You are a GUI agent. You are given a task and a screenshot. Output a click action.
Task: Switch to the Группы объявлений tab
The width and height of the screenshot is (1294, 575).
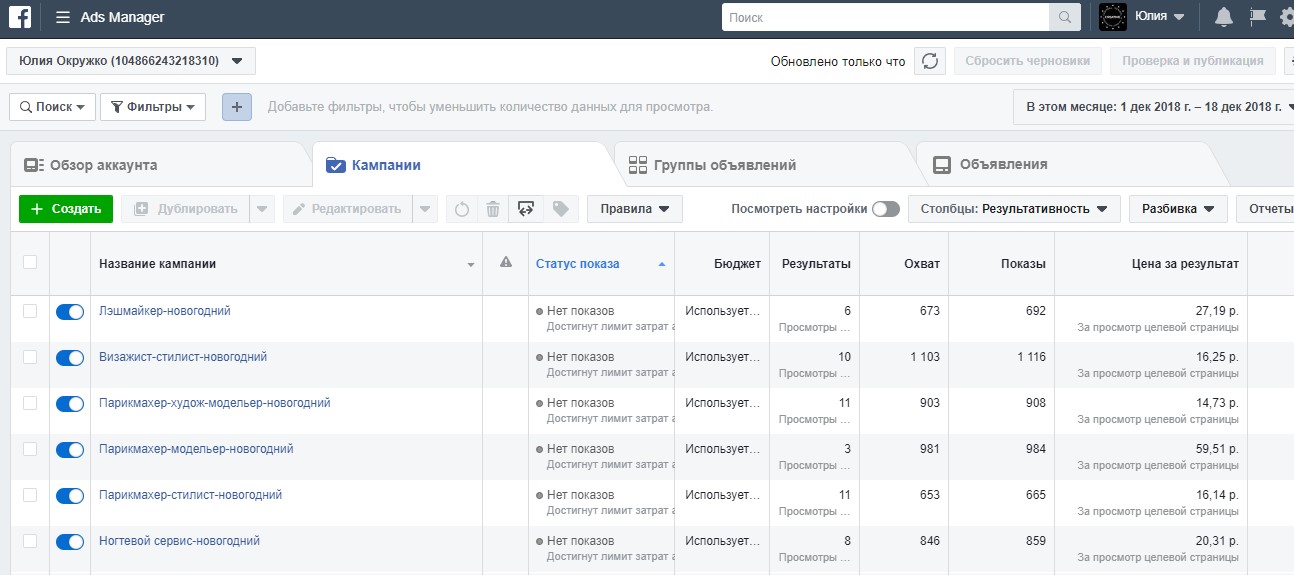click(x=724, y=165)
